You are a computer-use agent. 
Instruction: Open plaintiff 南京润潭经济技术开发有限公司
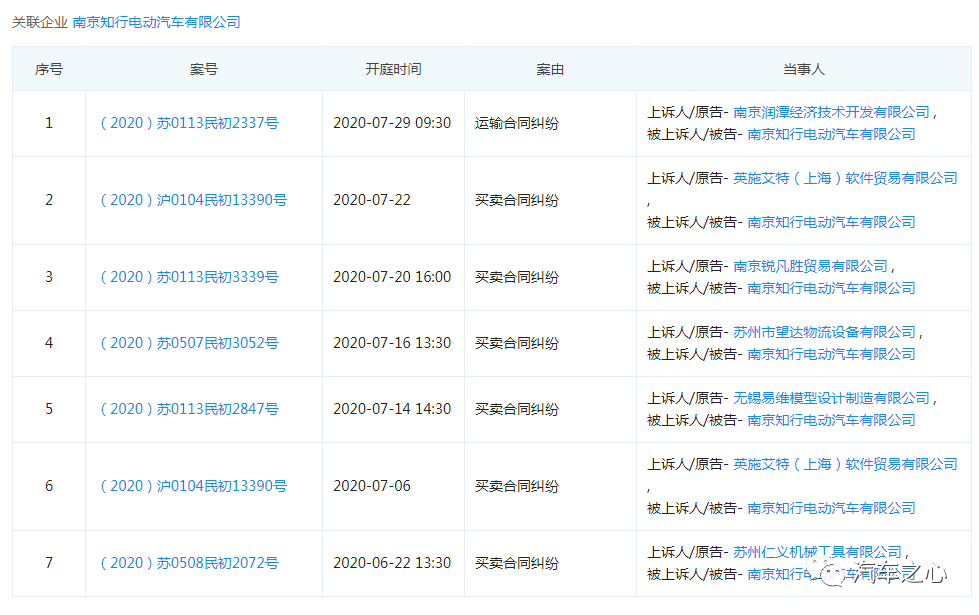click(x=831, y=112)
